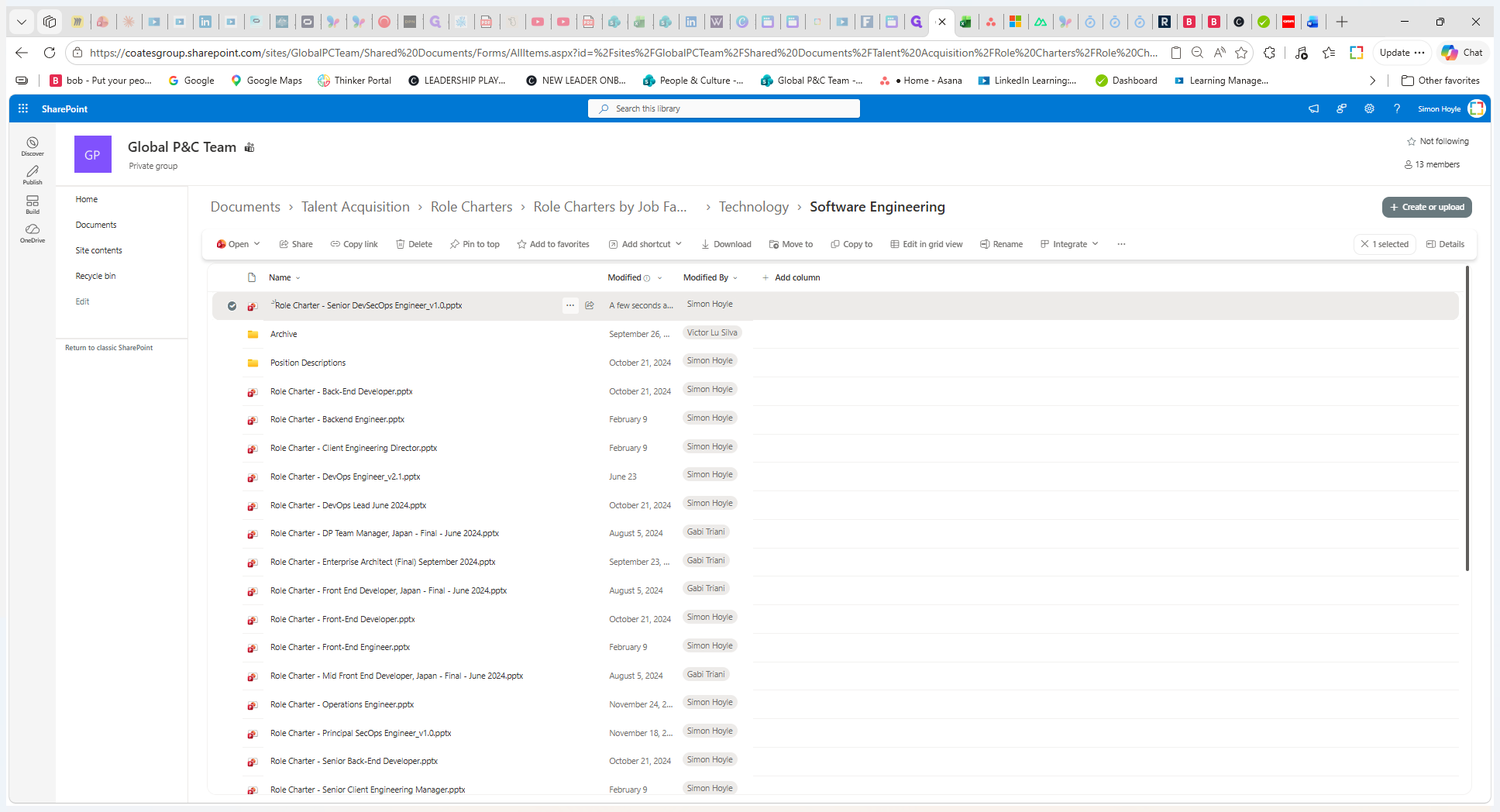Image resolution: width=1500 pixels, height=812 pixels.
Task: Click share icon on Senior DevSecOps Engineer row
Action: [x=590, y=305]
